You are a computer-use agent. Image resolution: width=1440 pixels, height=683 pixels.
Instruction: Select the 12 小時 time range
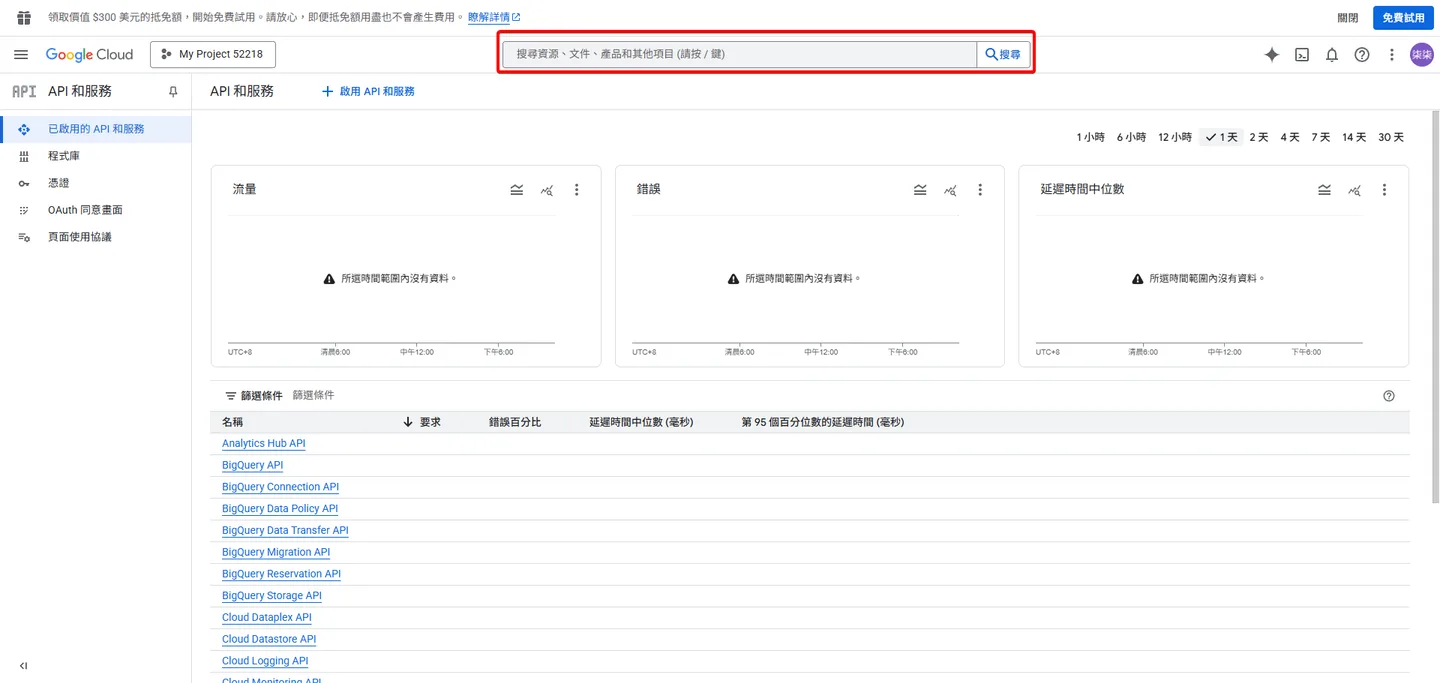tap(1175, 137)
